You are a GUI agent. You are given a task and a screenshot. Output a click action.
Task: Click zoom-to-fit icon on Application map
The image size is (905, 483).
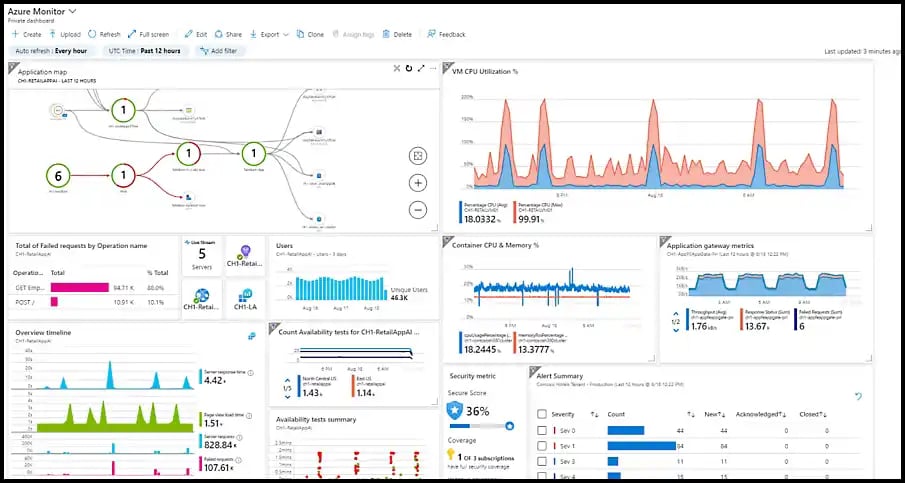pyautogui.click(x=417, y=156)
